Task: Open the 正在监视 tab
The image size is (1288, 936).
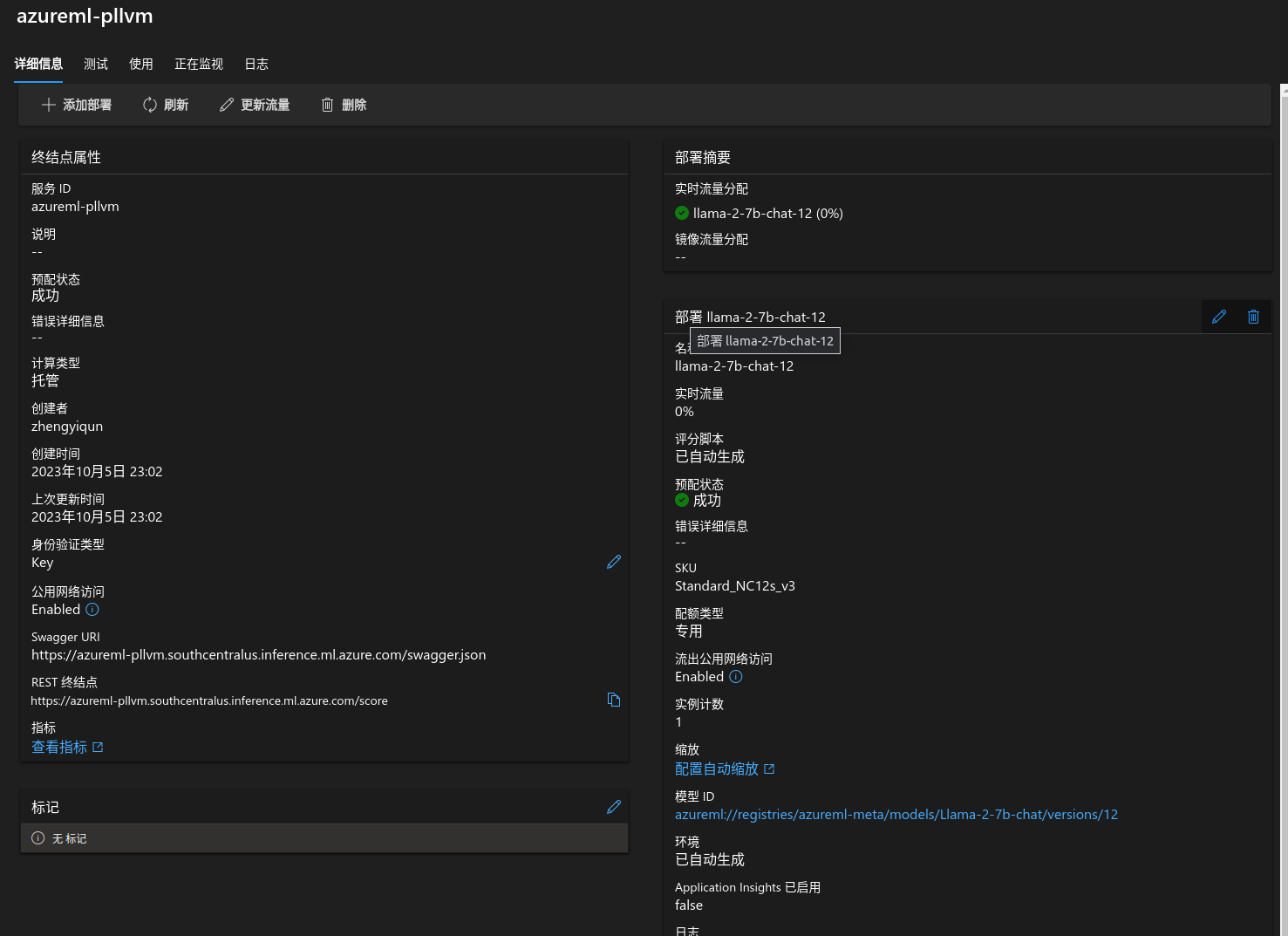Action: [x=199, y=64]
